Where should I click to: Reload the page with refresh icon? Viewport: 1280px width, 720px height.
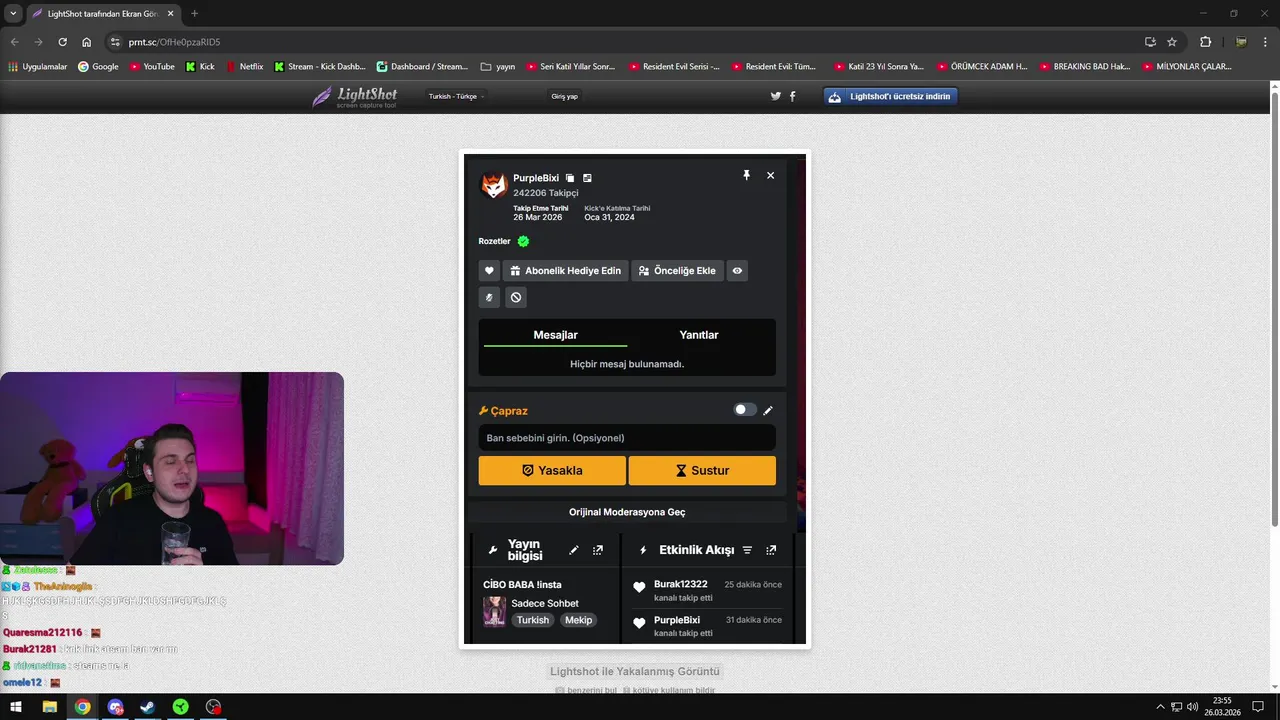click(x=62, y=42)
